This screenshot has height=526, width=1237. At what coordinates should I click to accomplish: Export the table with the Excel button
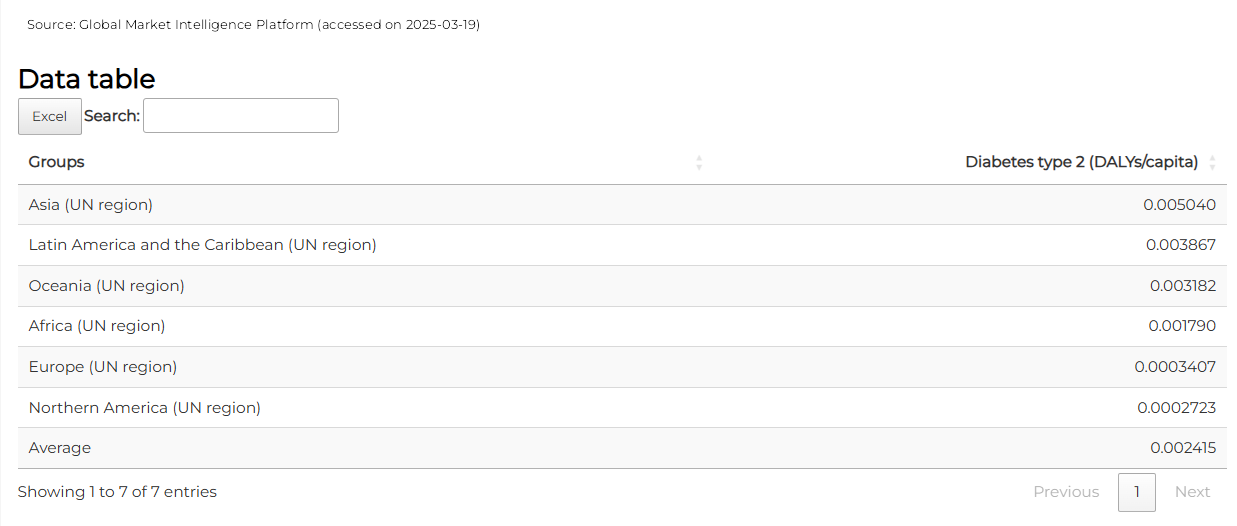click(50, 116)
